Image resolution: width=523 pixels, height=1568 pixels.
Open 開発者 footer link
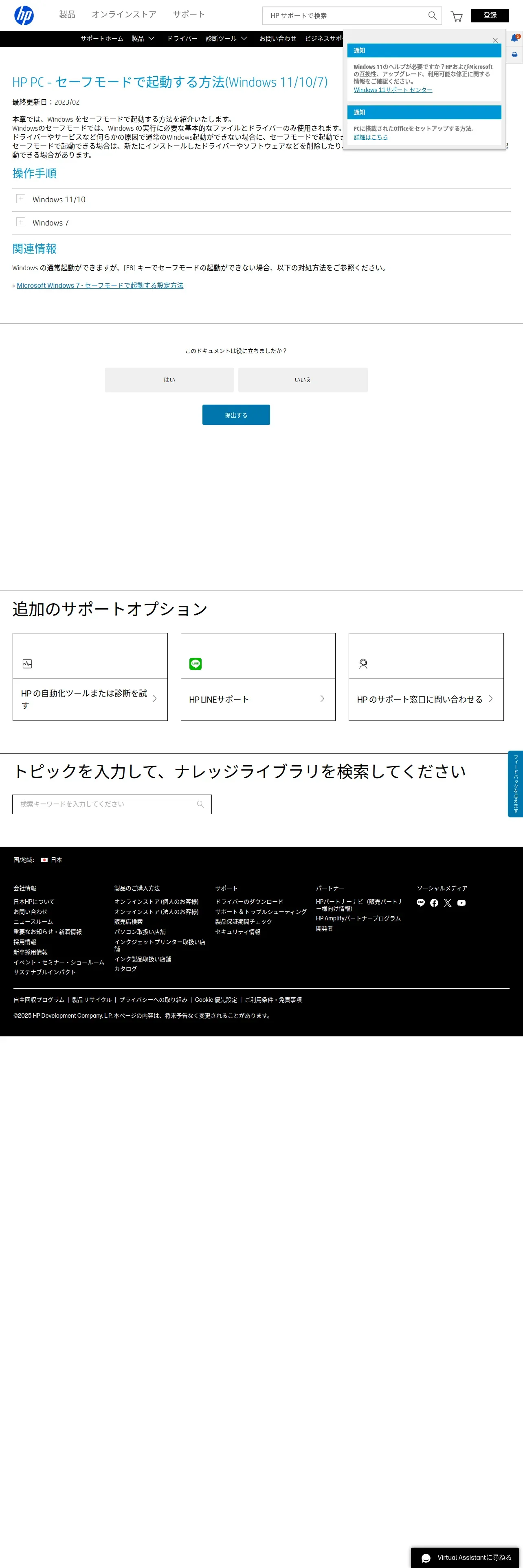325,928
